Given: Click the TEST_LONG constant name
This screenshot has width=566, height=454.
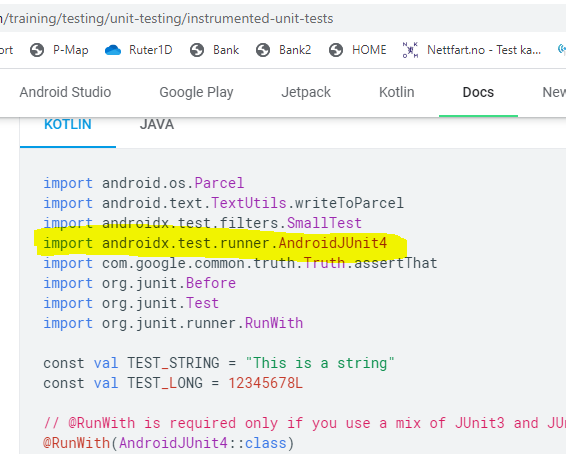Looking at the screenshot, I should 165,383.
